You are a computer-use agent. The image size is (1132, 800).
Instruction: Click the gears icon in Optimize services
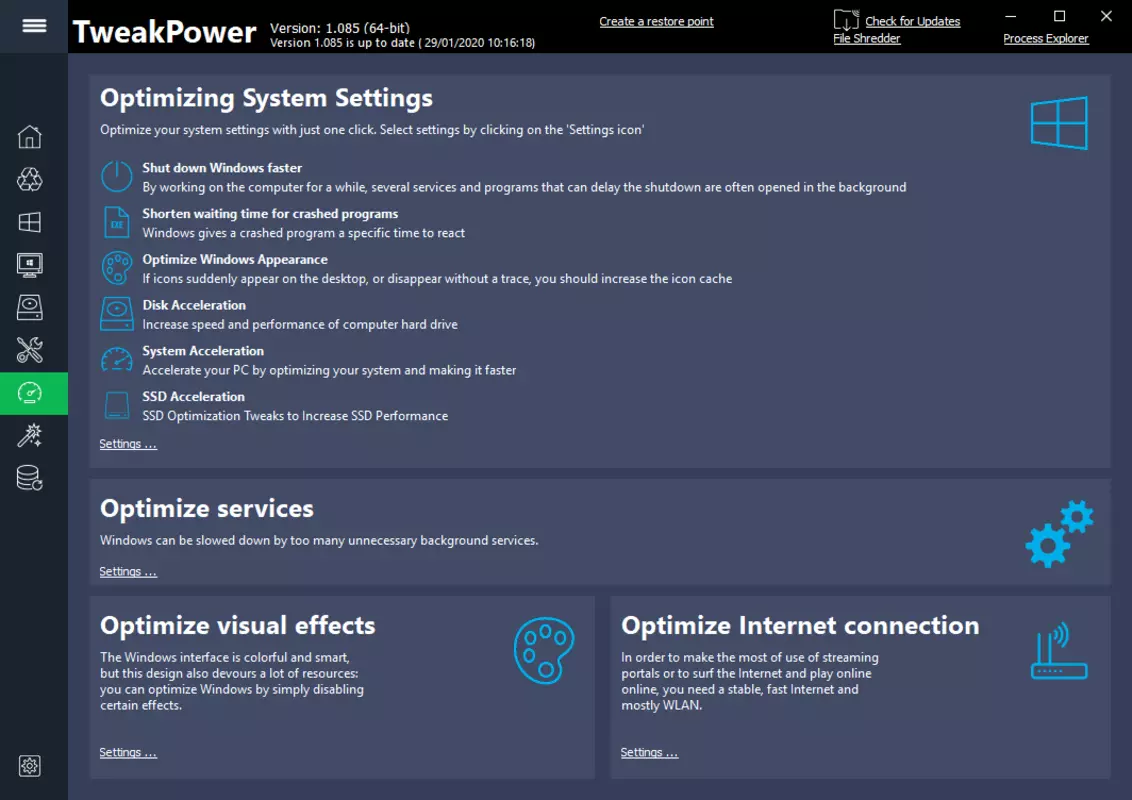point(1059,534)
